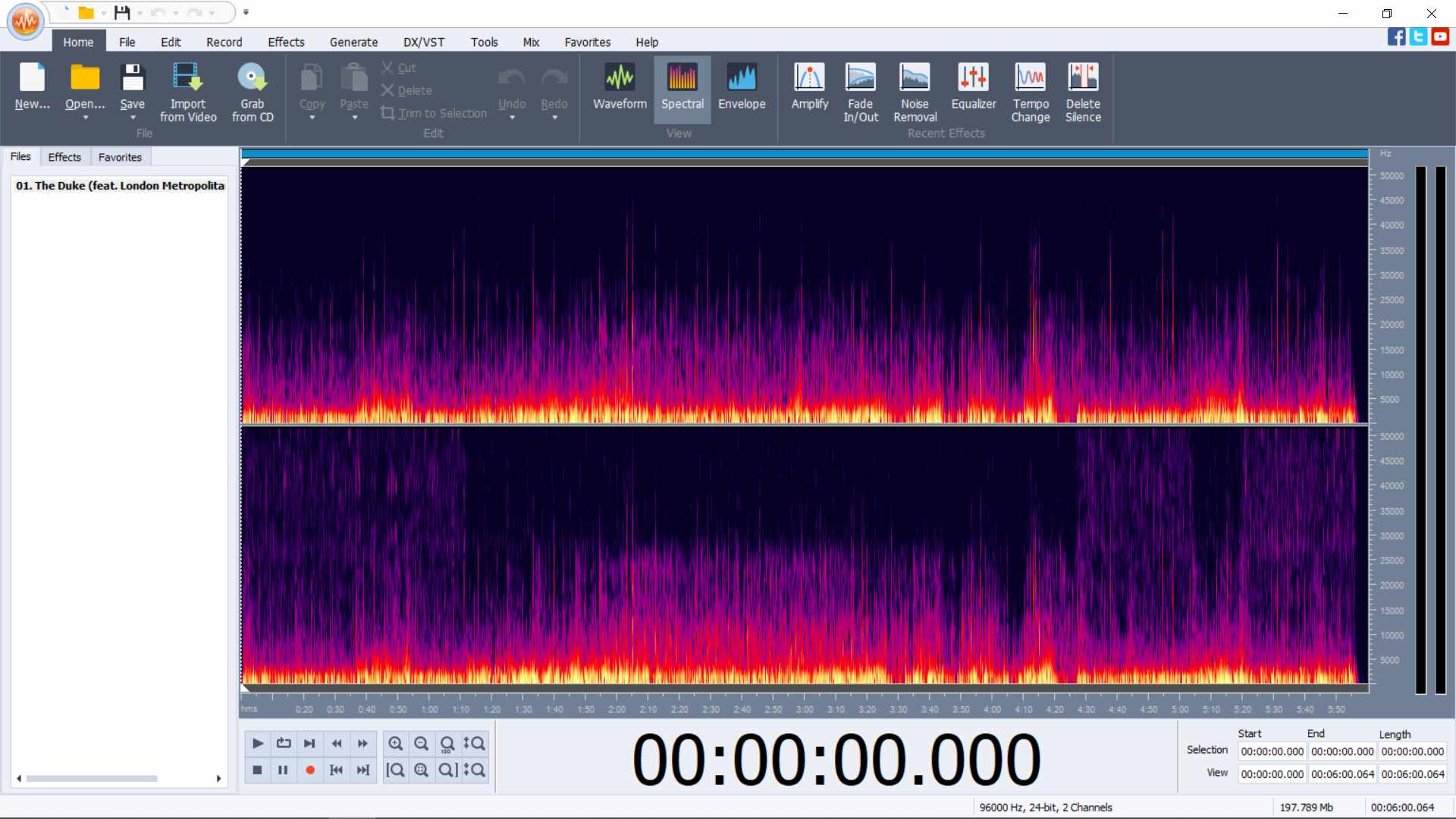This screenshot has width=1456, height=819.
Task: Toggle the Spectral view mode
Action: pyautogui.click(x=682, y=86)
